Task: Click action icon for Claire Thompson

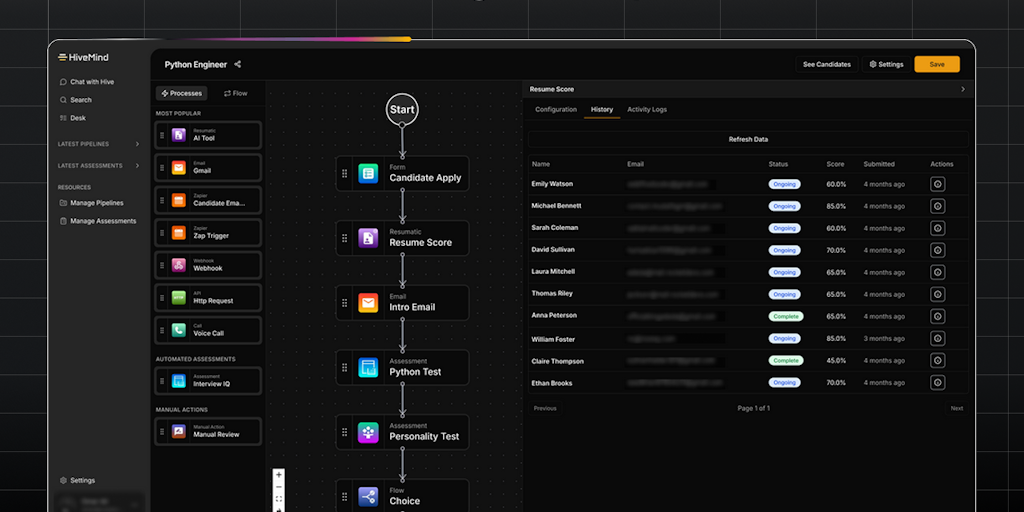Action: (x=938, y=360)
